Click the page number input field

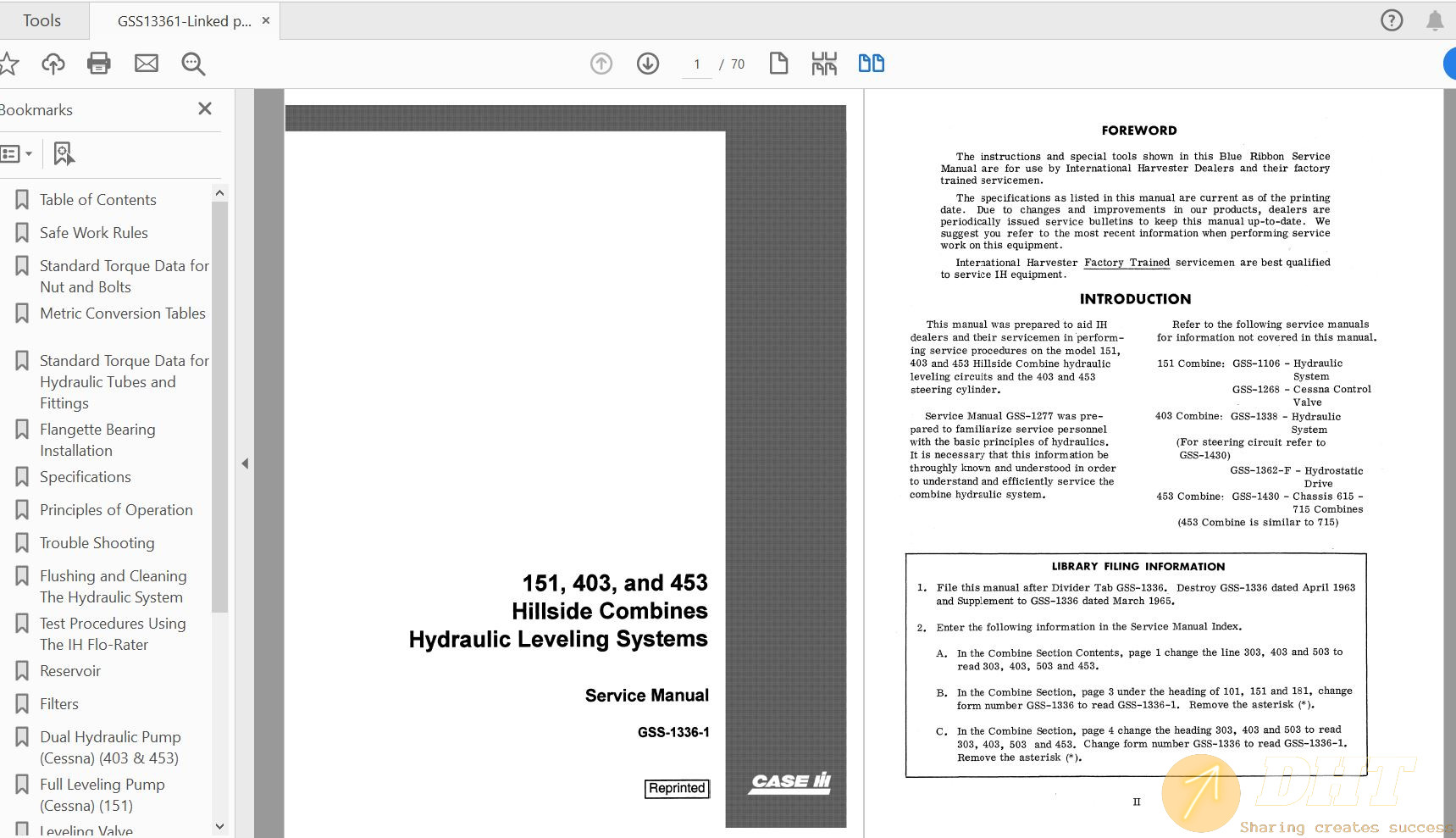(x=697, y=64)
